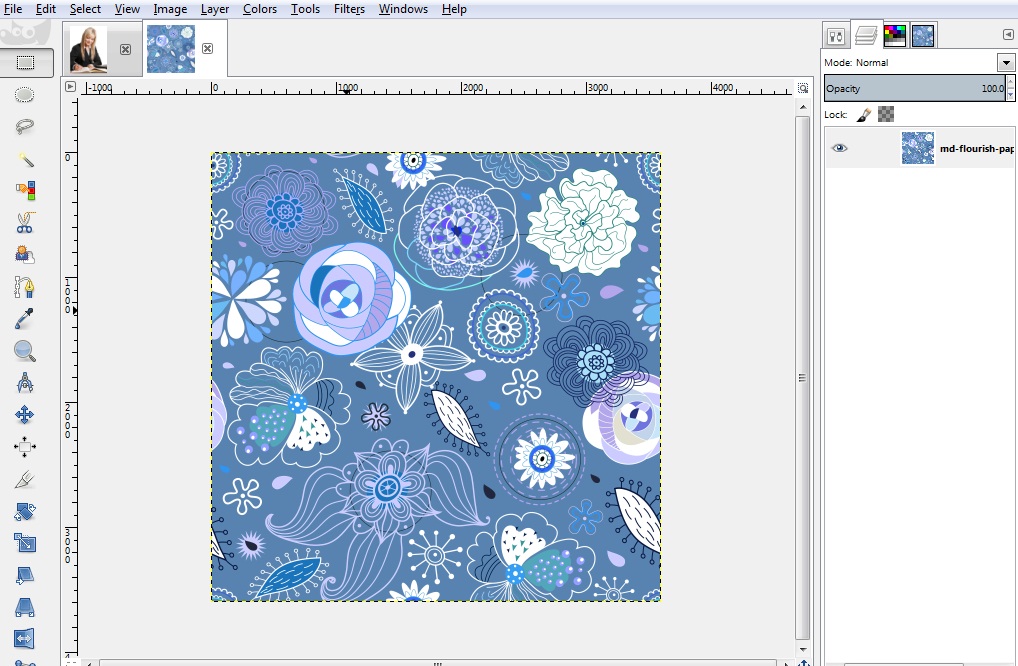Open the Layer menu
1018x666 pixels.
[x=215, y=9]
